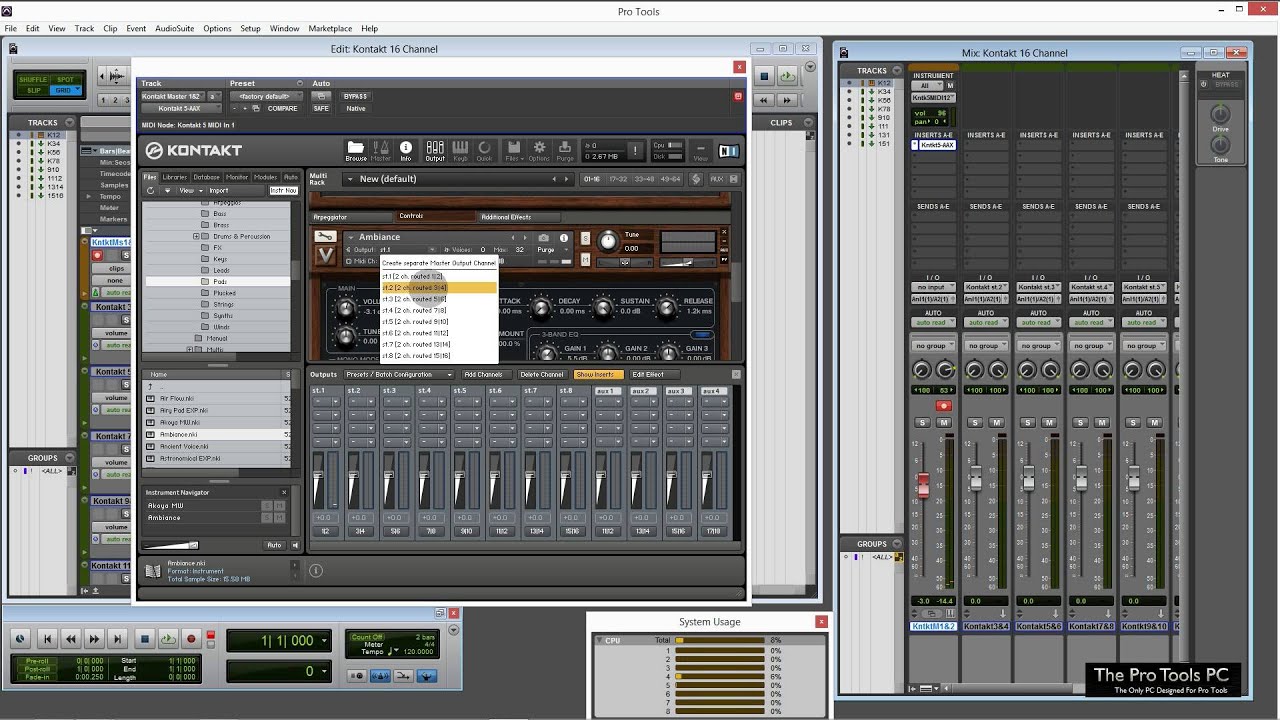Click the Record button in the transport window
The width and height of the screenshot is (1280, 720).
point(192,638)
